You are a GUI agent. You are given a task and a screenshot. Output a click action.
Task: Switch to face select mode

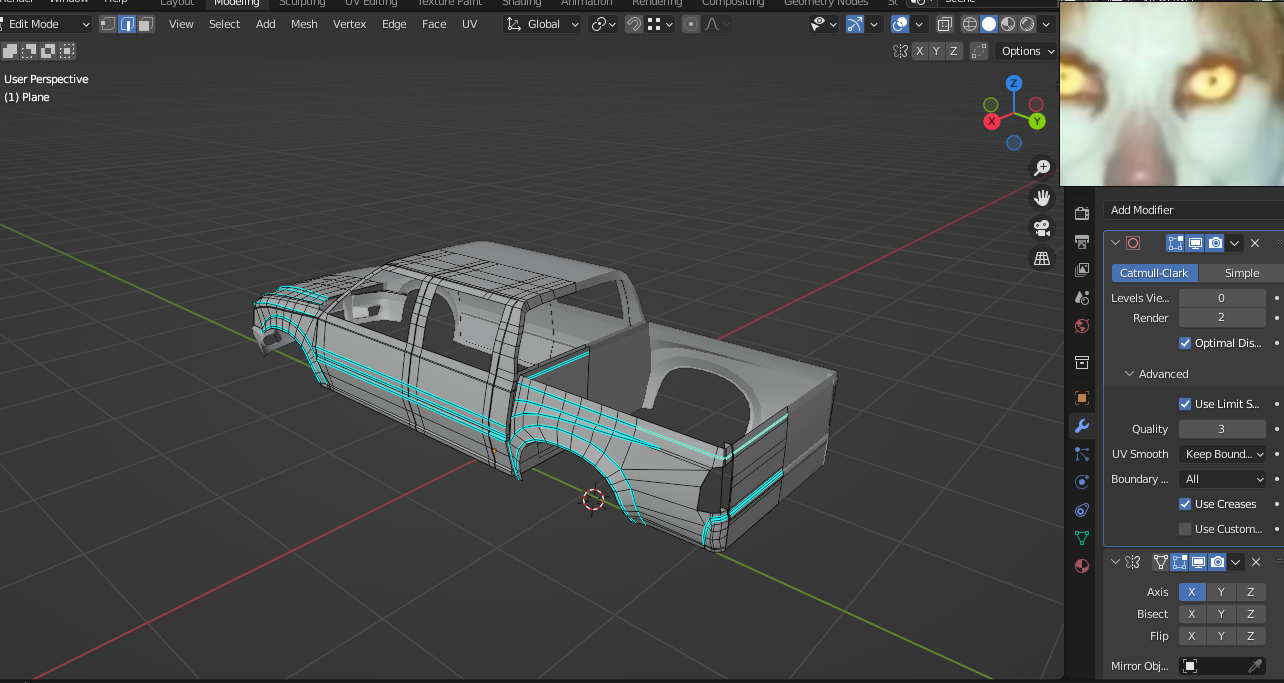tap(146, 24)
